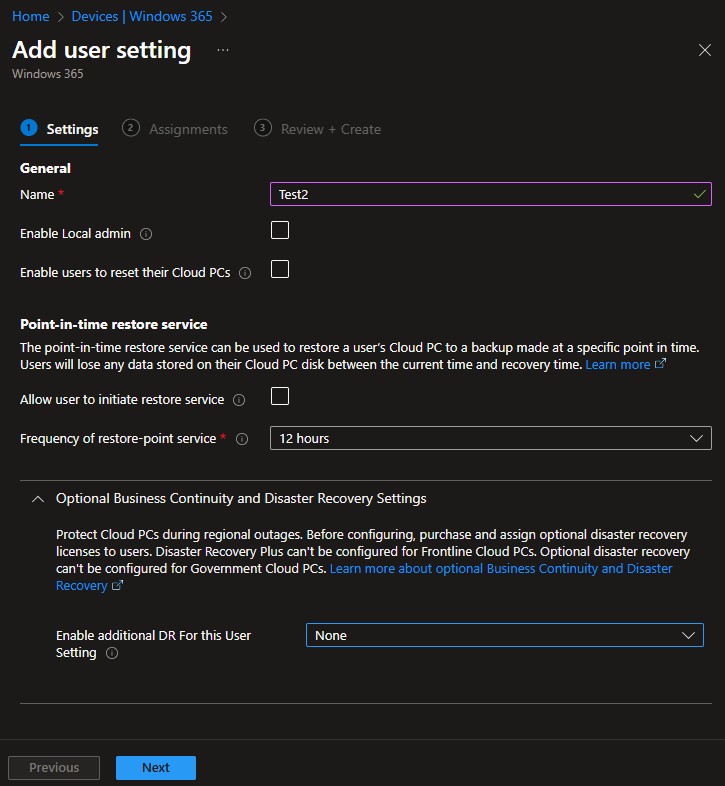
Task: Click info icon for Frequency of restore-point service
Action: click(x=242, y=439)
